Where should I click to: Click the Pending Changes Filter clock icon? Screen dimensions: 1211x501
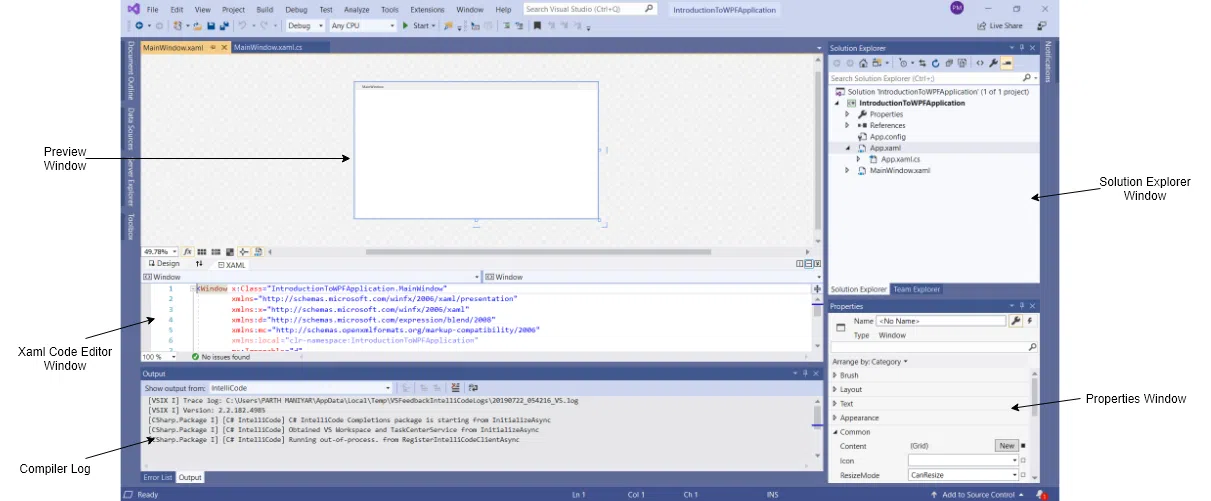click(x=903, y=63)
